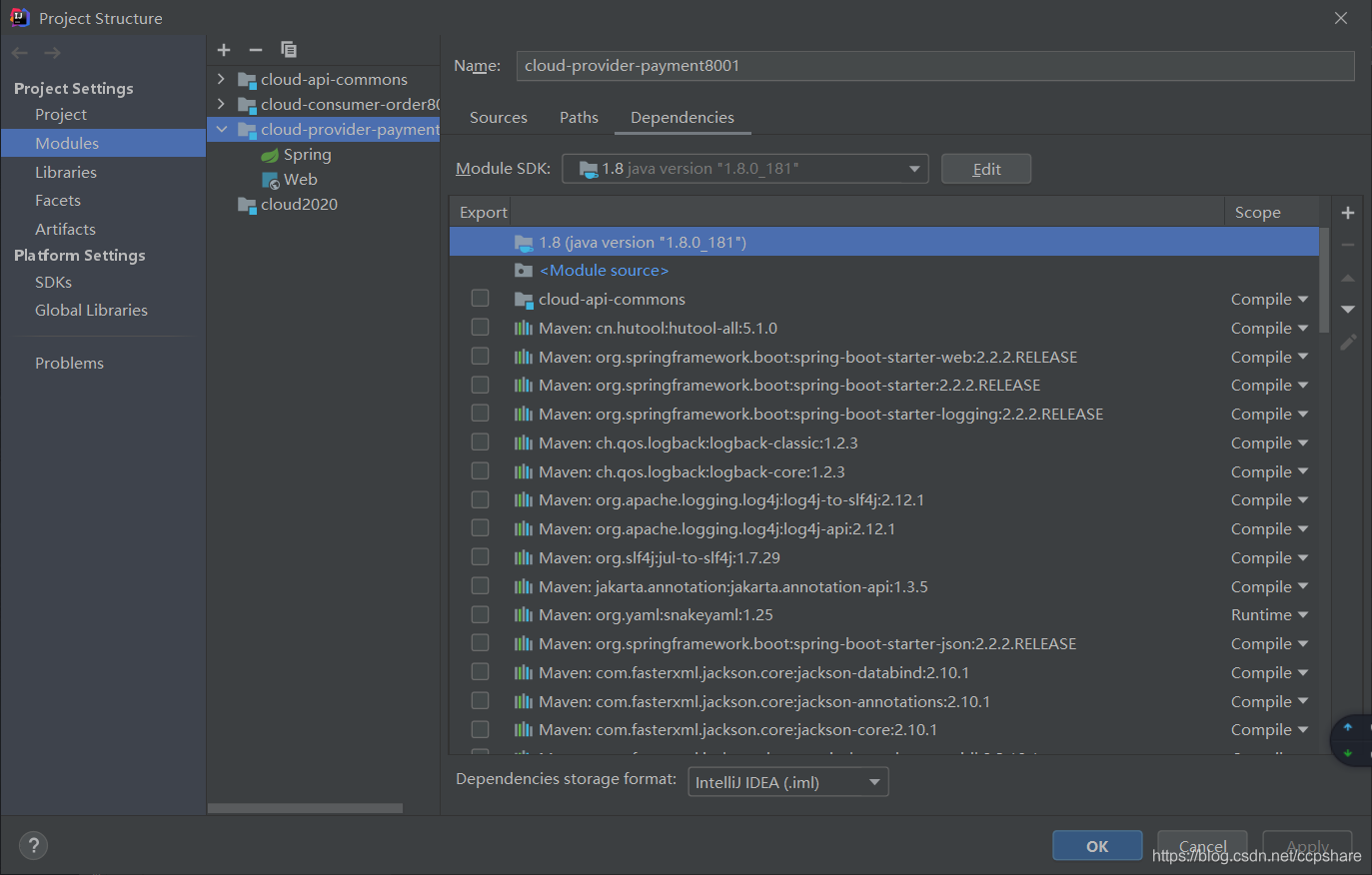Click the Edit SDK button
This screenshot has height=875, width=1372.
pyautogui.click(x=986, y=169)
